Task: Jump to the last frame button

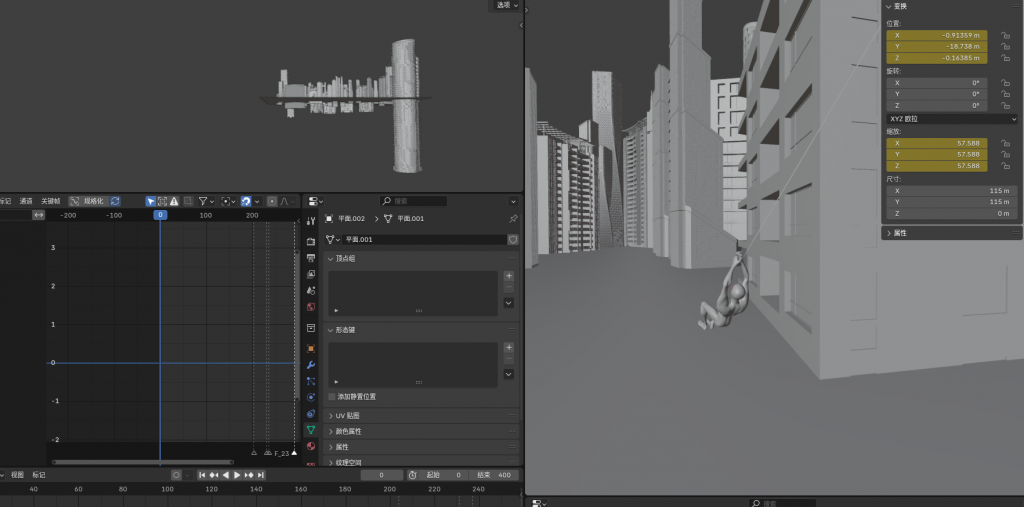Action: 261,475
